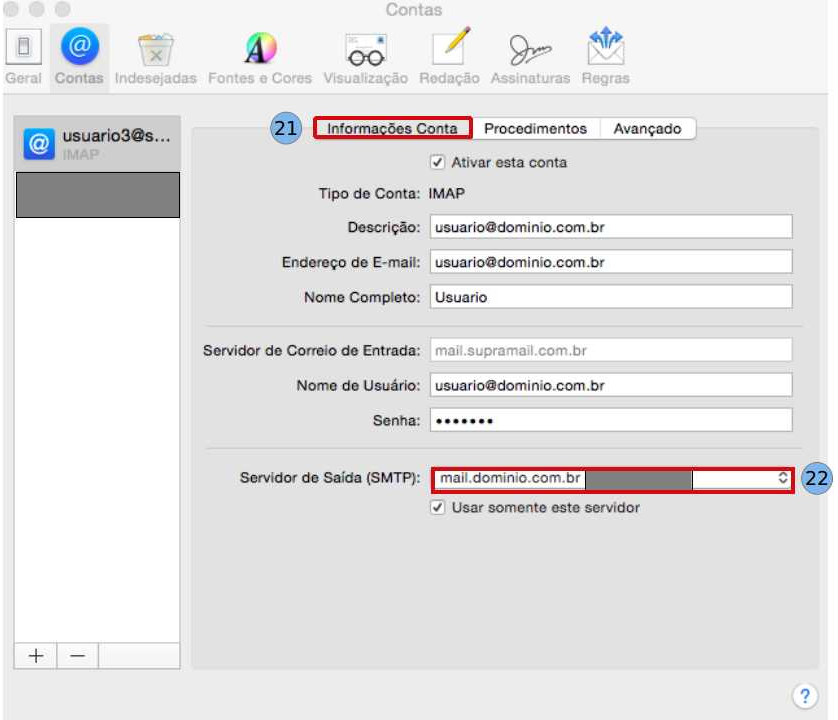The image size is (838, 720).
Task: Open the Geral preferences pane
Action: tap(23, 56)
